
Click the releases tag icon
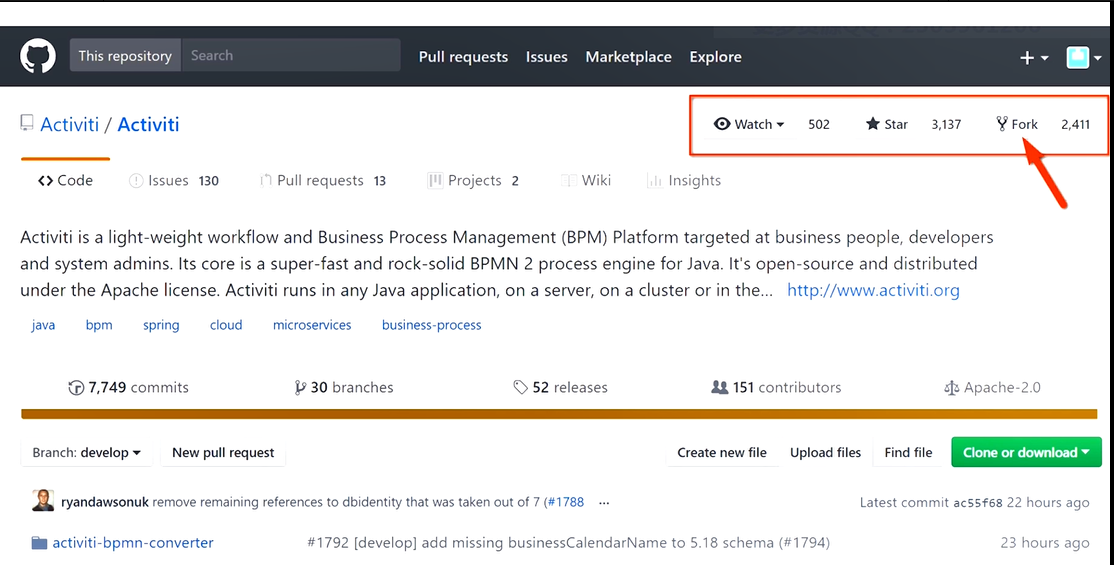point(520,388)
